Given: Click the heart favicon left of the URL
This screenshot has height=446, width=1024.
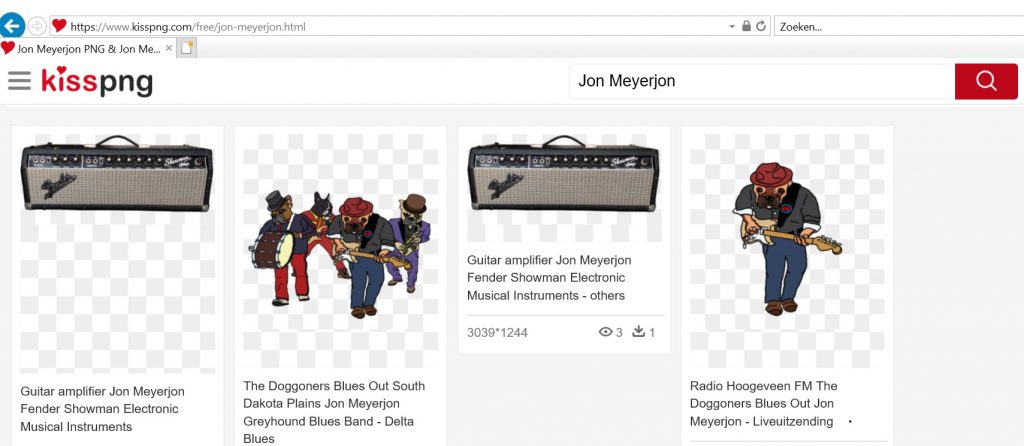Looking at the screenshot, I should (59, 26).
